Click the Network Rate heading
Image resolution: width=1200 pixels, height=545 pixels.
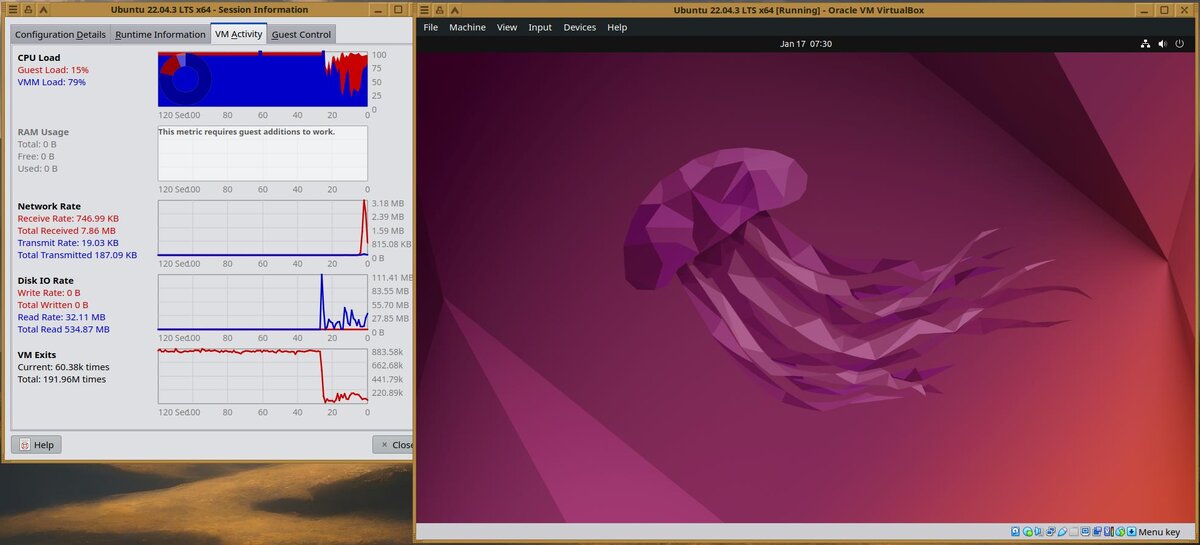[x=48, y=206]
